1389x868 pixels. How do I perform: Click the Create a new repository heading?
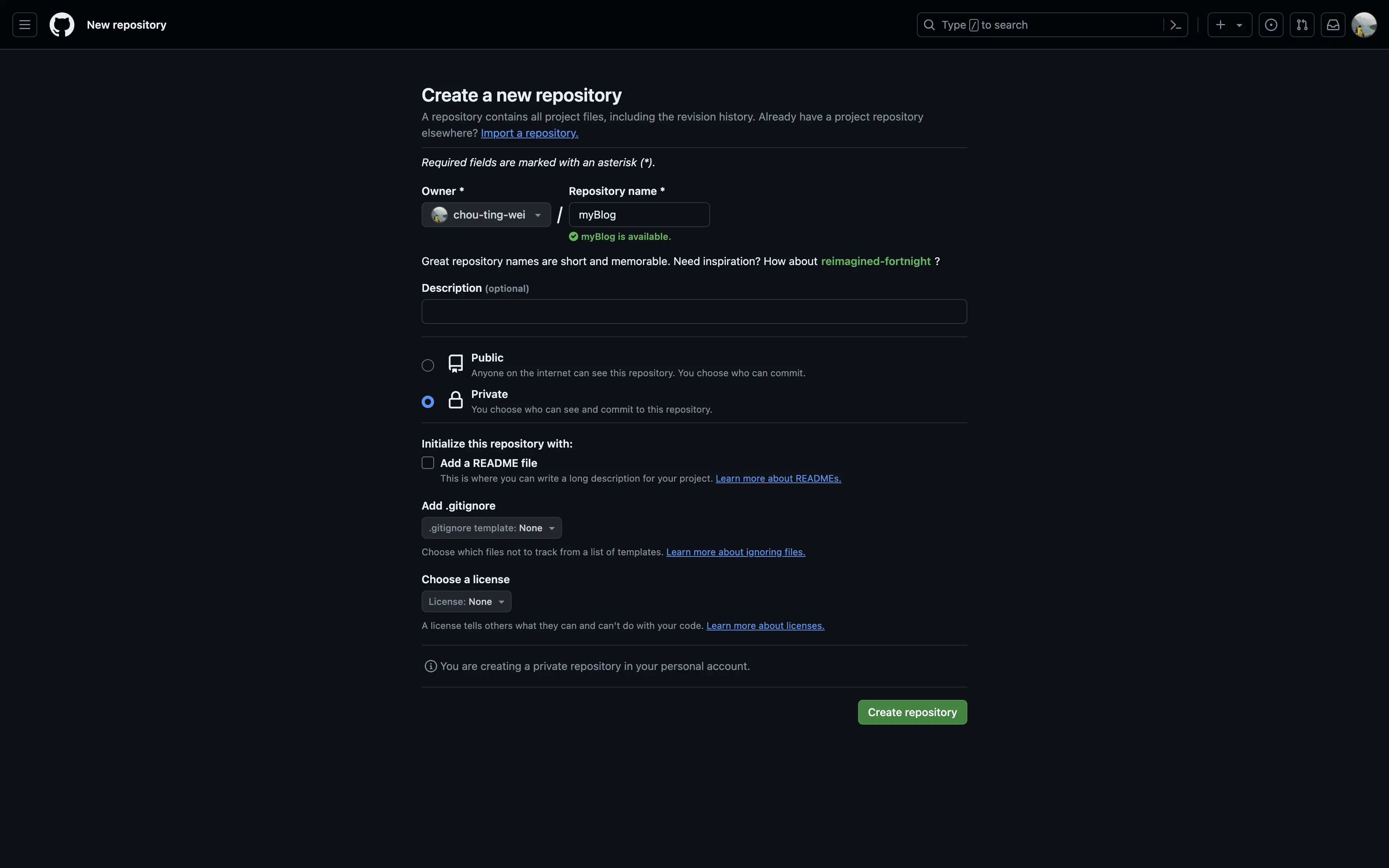click(x=521, y=95)
